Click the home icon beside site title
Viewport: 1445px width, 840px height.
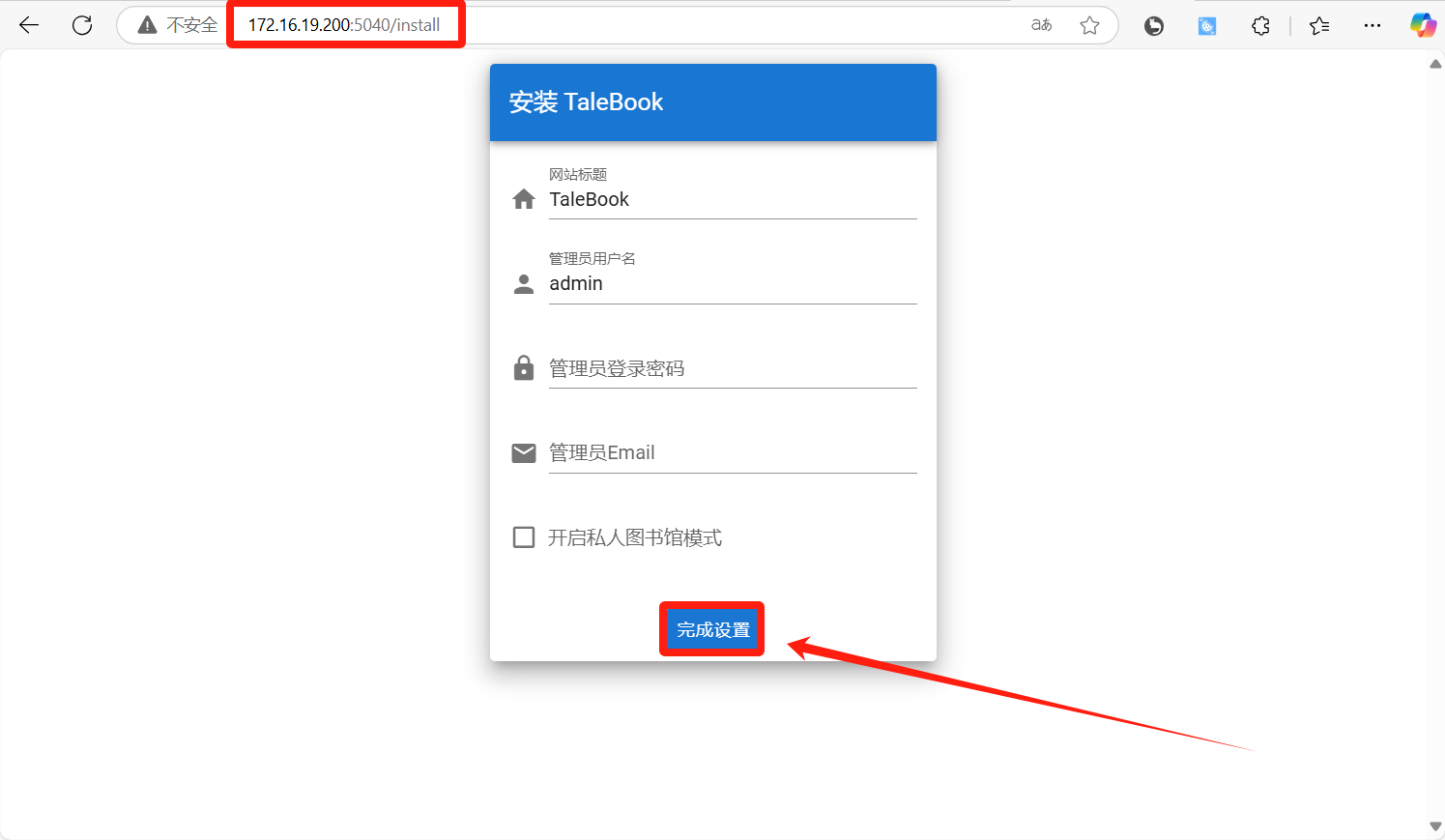coord(524,199)
